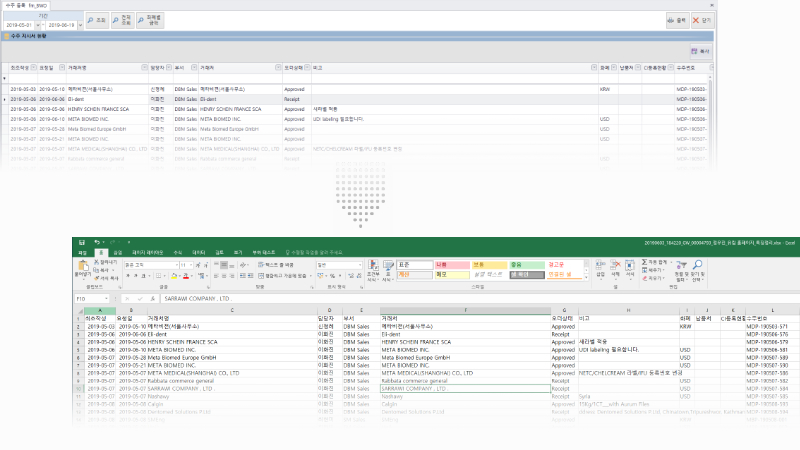This screenshot has width=800, height=450.
Task: Switch to the 데이터 Data tab in Excel
Action: pos(198,253)
